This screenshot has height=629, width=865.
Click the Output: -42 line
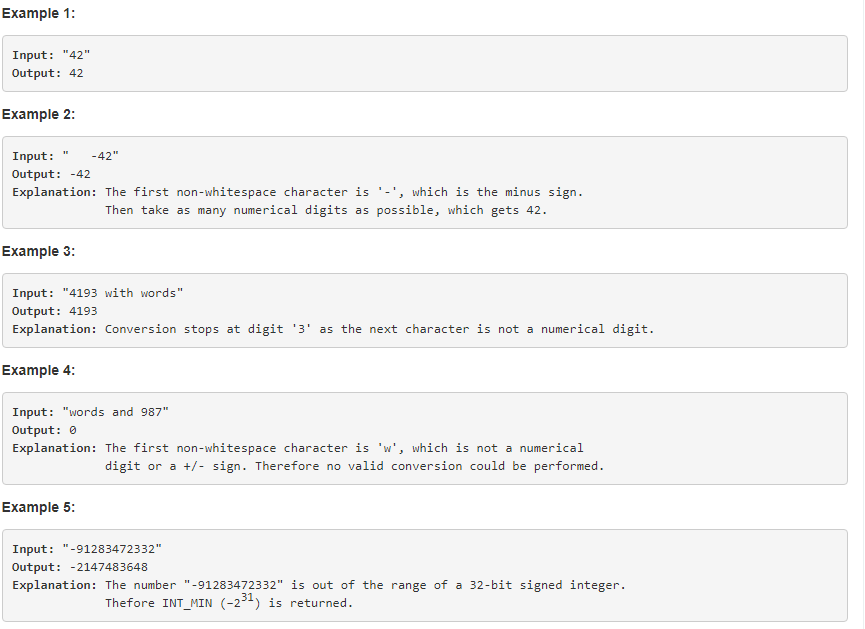pyautogui.click(x=51, y=174)
